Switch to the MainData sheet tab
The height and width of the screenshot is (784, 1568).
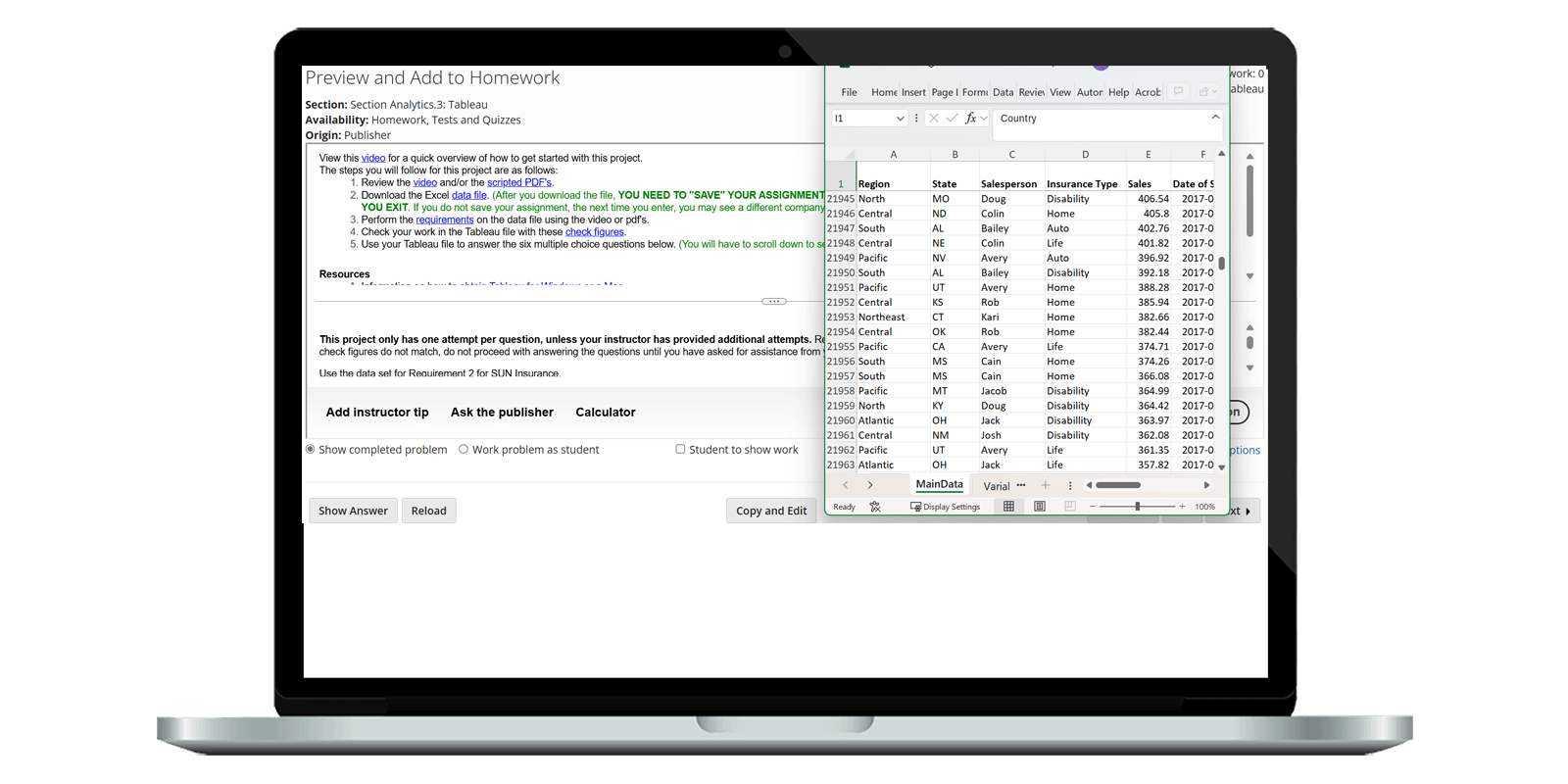939,484
